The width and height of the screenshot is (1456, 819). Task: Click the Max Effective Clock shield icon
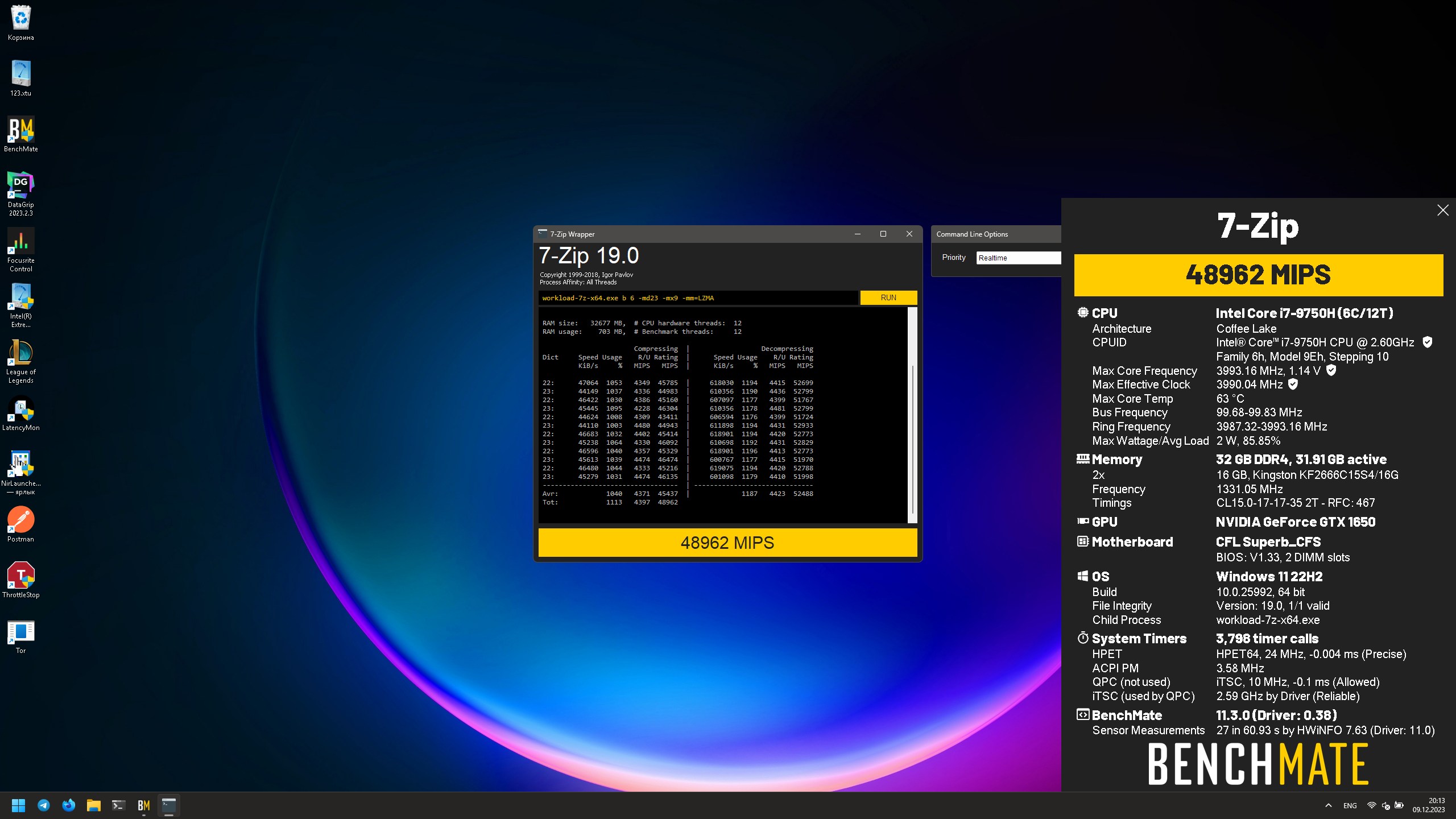tap(1293, 384)
